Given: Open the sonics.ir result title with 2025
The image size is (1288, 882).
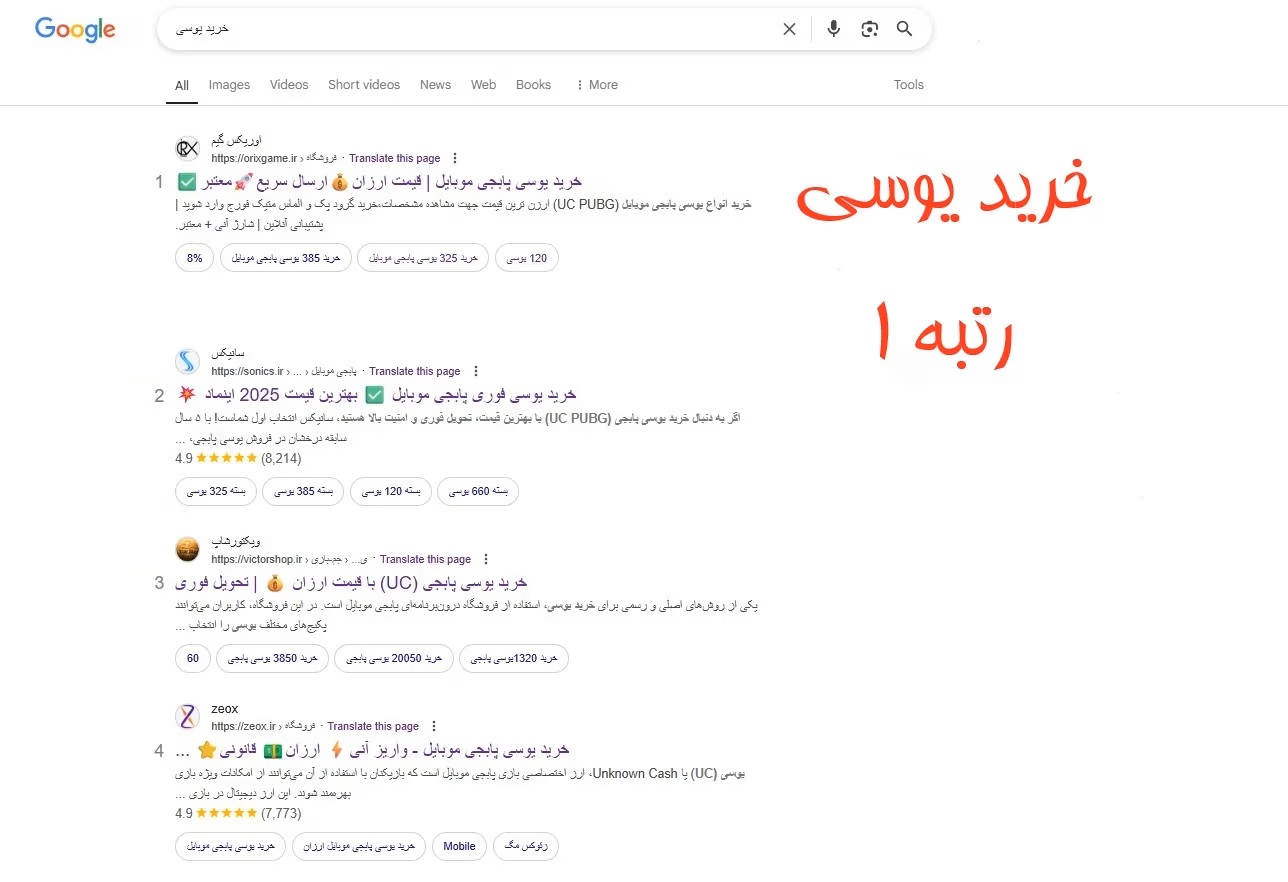Looking at the screenshot, I should point(376,394).
